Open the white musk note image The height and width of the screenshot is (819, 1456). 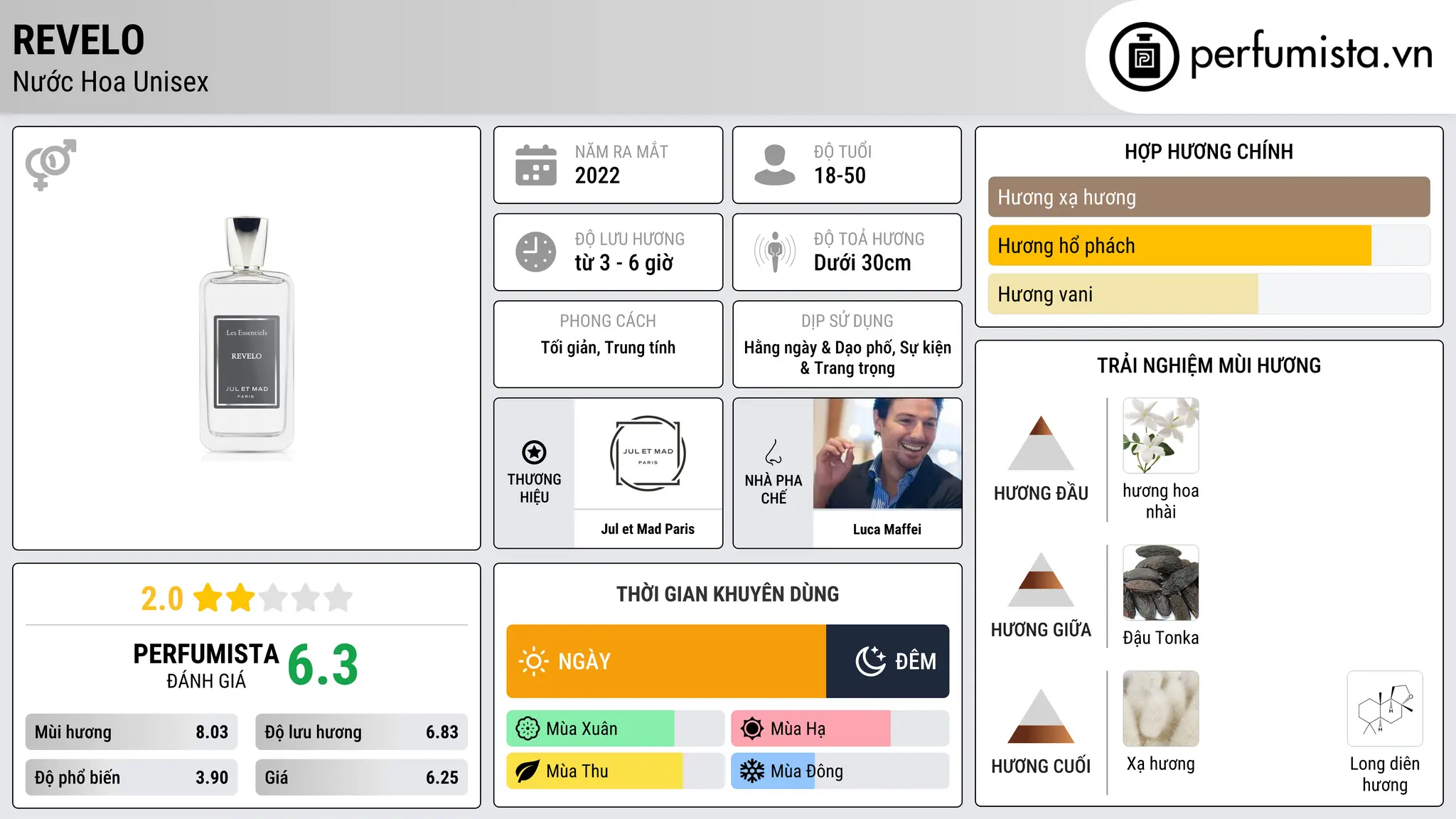(x=1161, y=708)
